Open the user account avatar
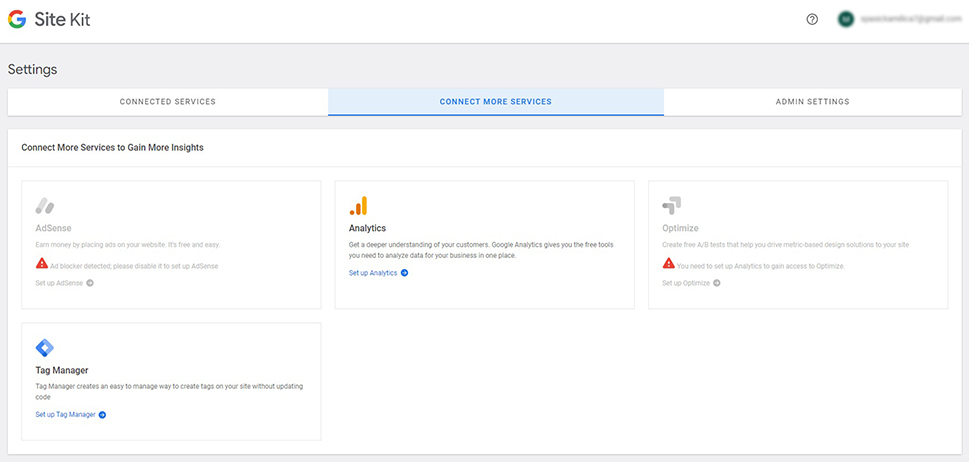Screen dimensions: 969x462 pyautogui.click(x=845, y=20)
